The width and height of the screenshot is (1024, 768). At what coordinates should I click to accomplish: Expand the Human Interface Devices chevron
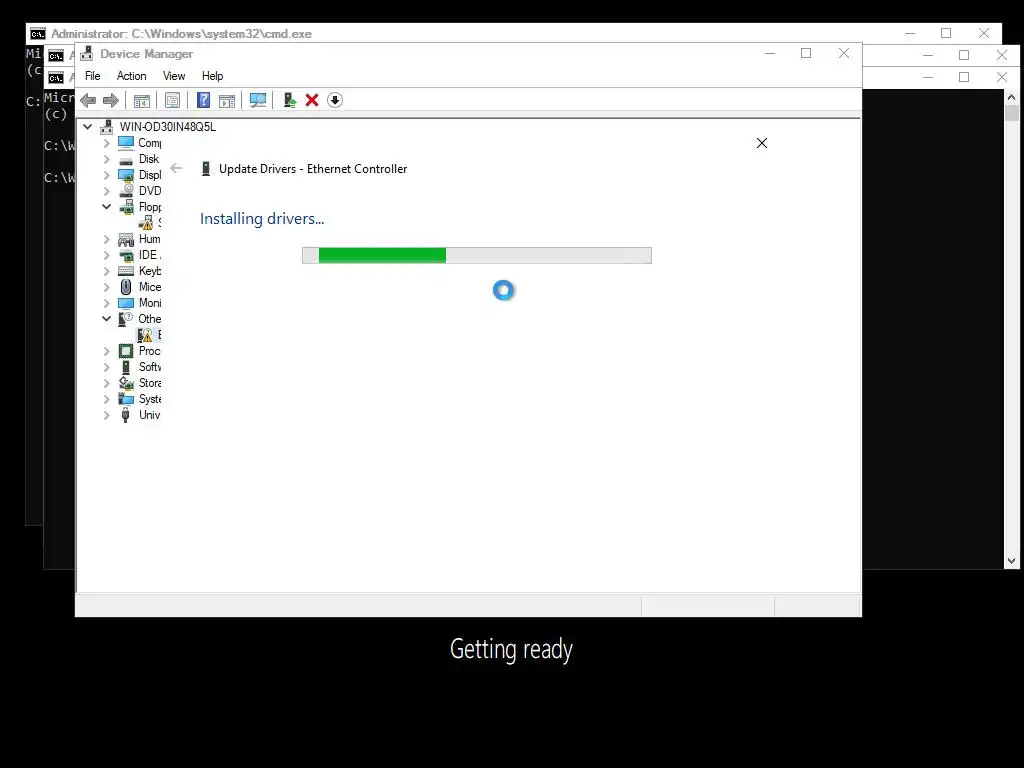click(106, 239)
